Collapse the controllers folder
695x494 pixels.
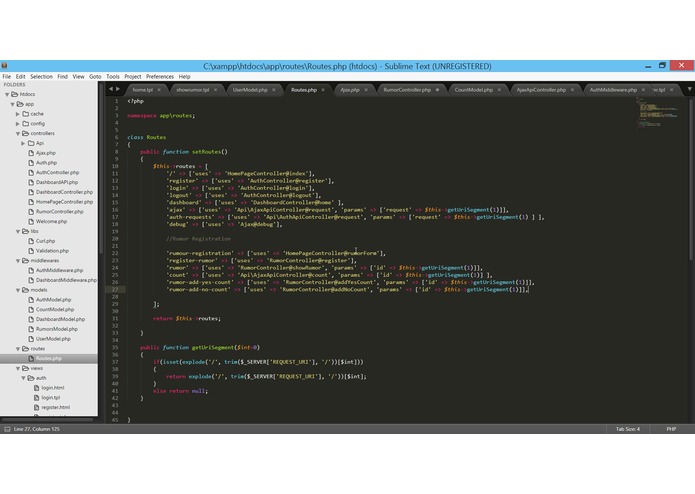[18, 133]
